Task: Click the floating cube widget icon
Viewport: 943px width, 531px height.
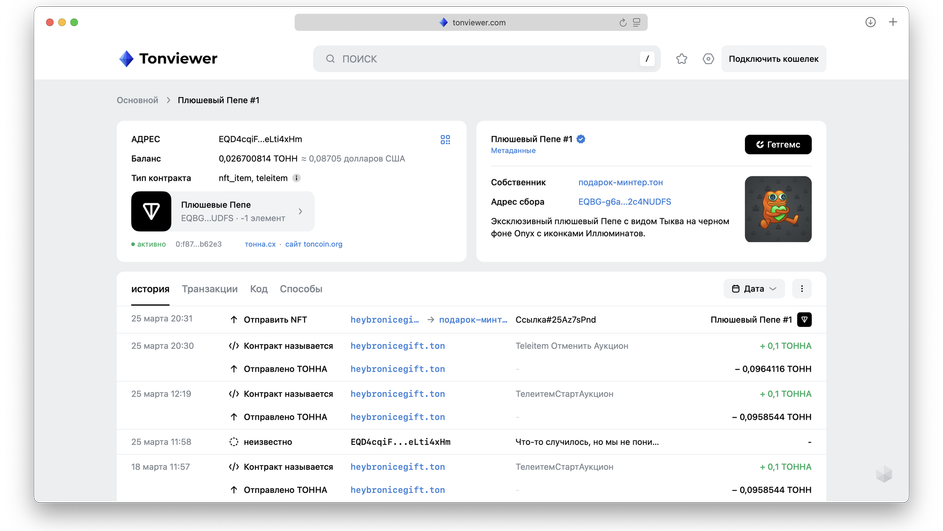Action: click(884, 474)
